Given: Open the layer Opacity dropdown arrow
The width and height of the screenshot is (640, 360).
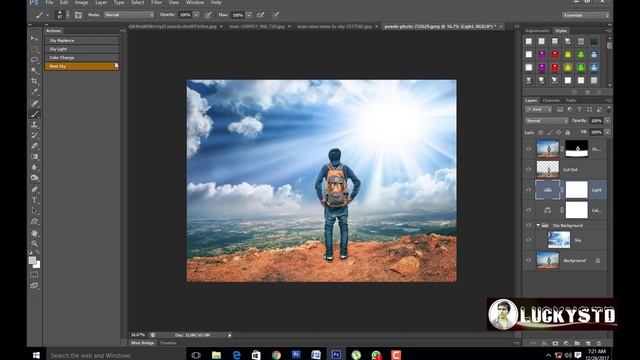Looking at the screenshot, I should pos(607,121).
